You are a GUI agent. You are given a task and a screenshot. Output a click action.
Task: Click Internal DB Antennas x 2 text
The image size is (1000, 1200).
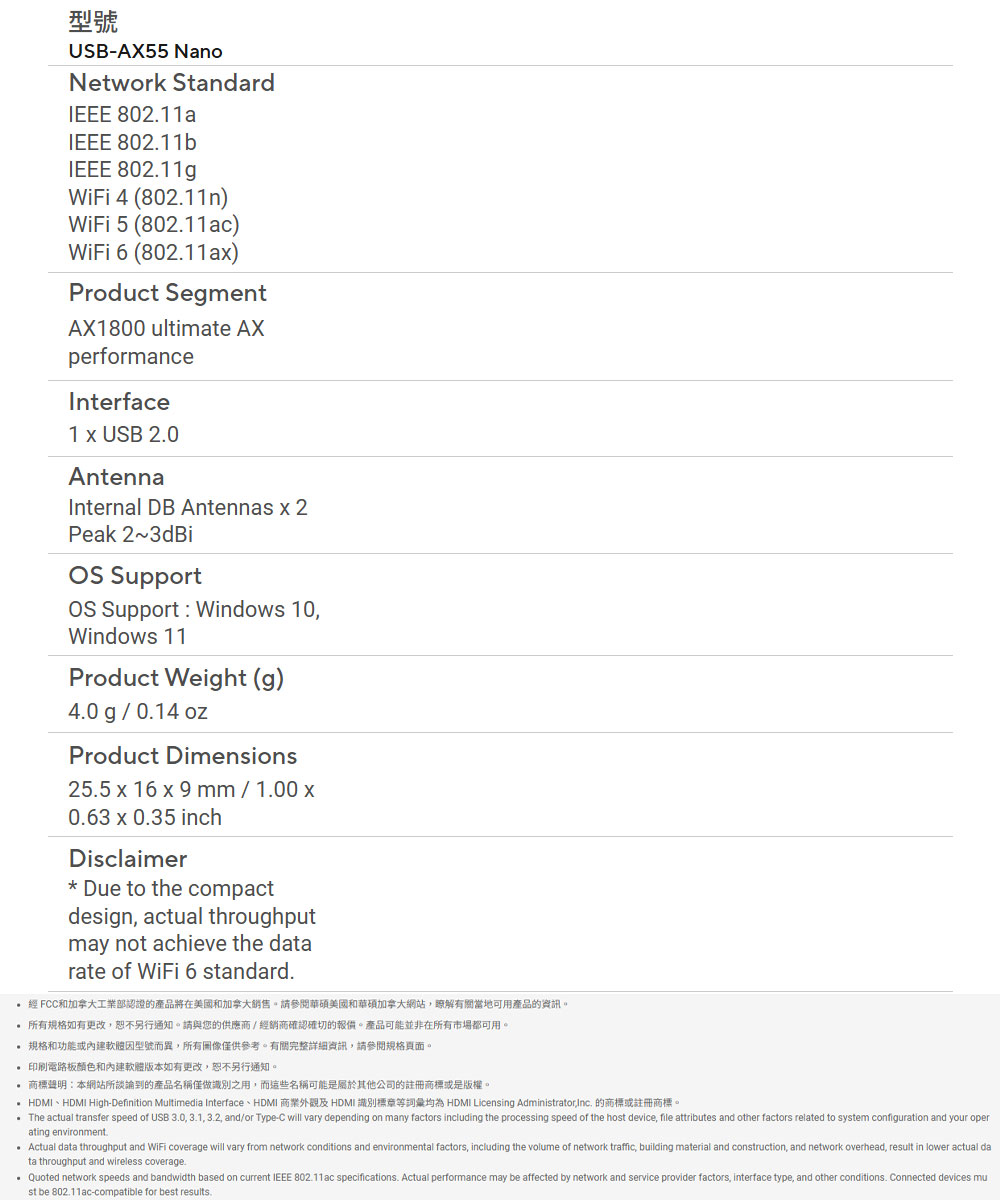pyautogui.click(x=188, y=507)
